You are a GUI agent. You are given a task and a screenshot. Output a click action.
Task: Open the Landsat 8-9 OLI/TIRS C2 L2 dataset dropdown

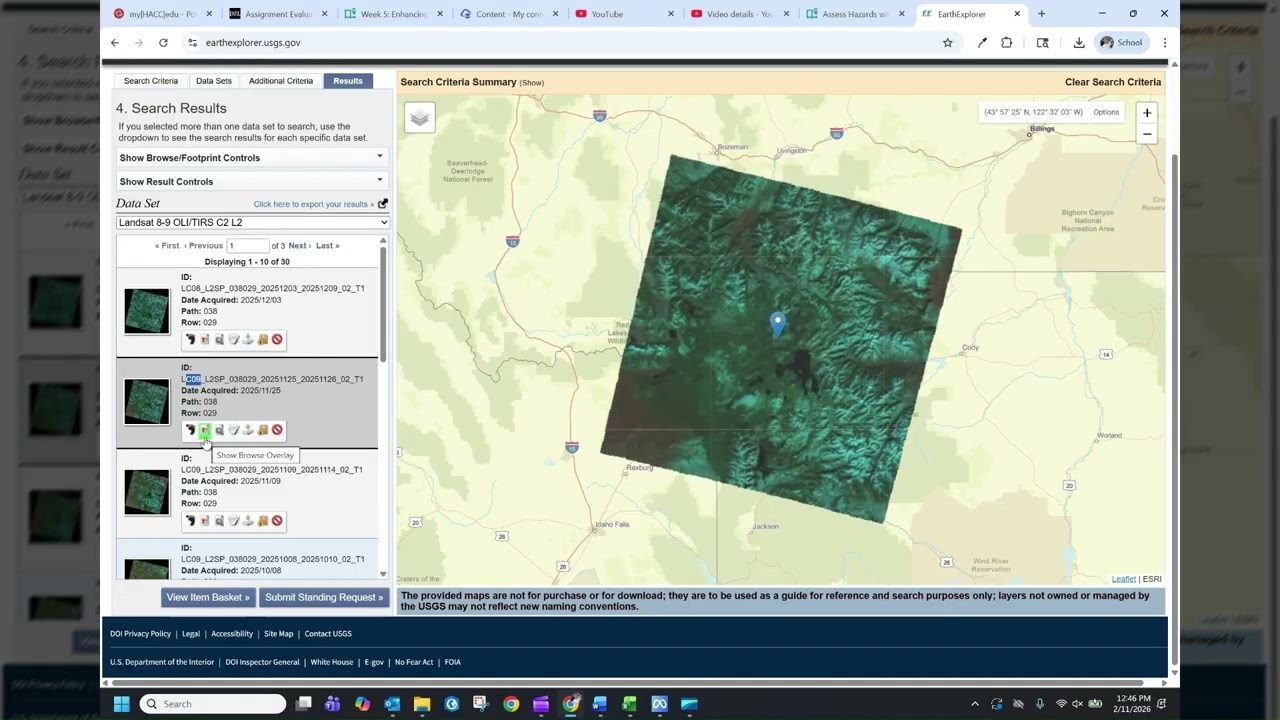[252, 222]
